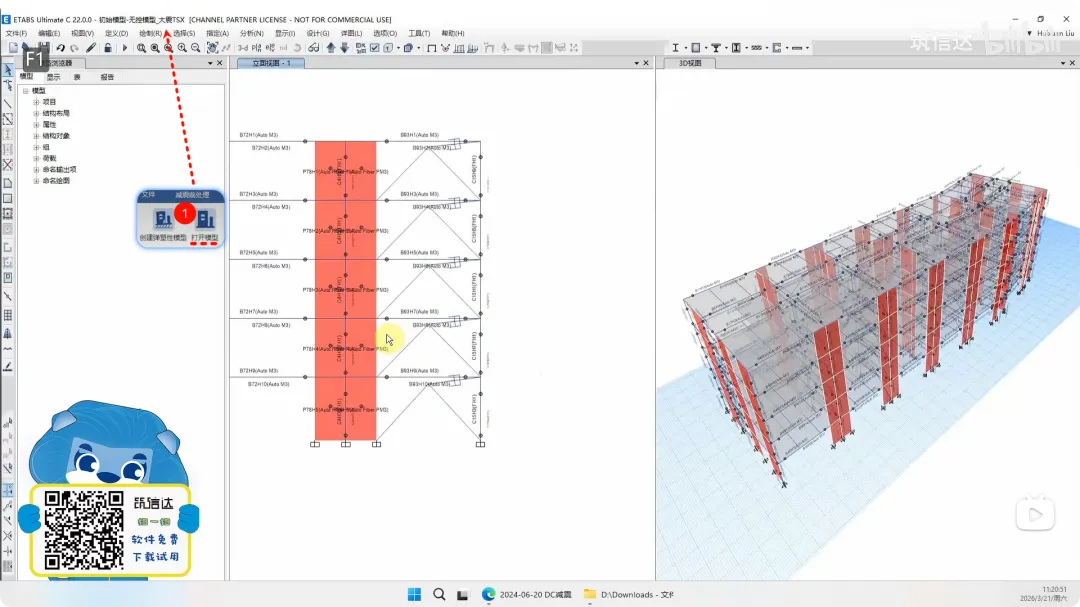Open D:\Downloads folder taskbar item
This screenshot has width=1080, height=607.
coord(628,594)
